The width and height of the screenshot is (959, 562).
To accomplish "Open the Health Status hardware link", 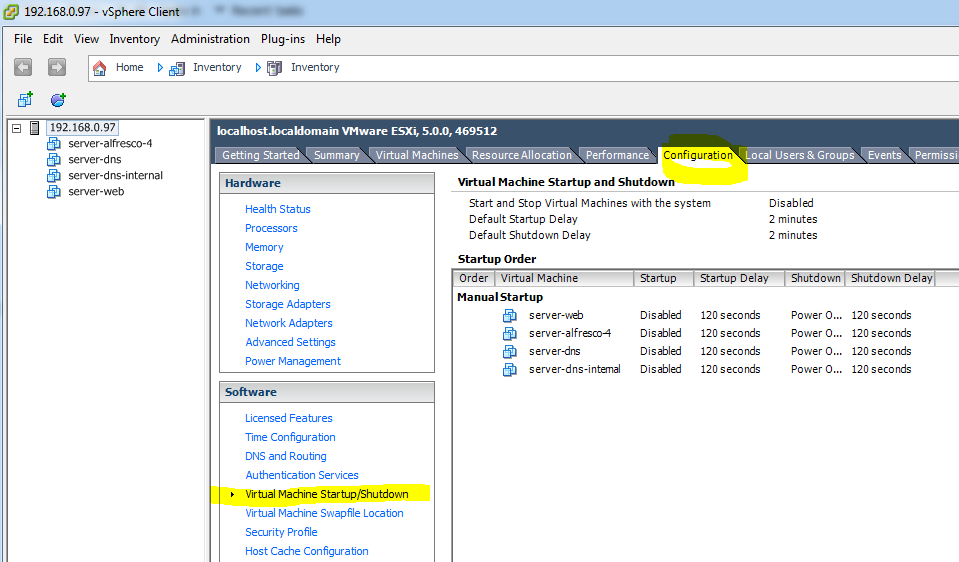I will coord(278,209).
